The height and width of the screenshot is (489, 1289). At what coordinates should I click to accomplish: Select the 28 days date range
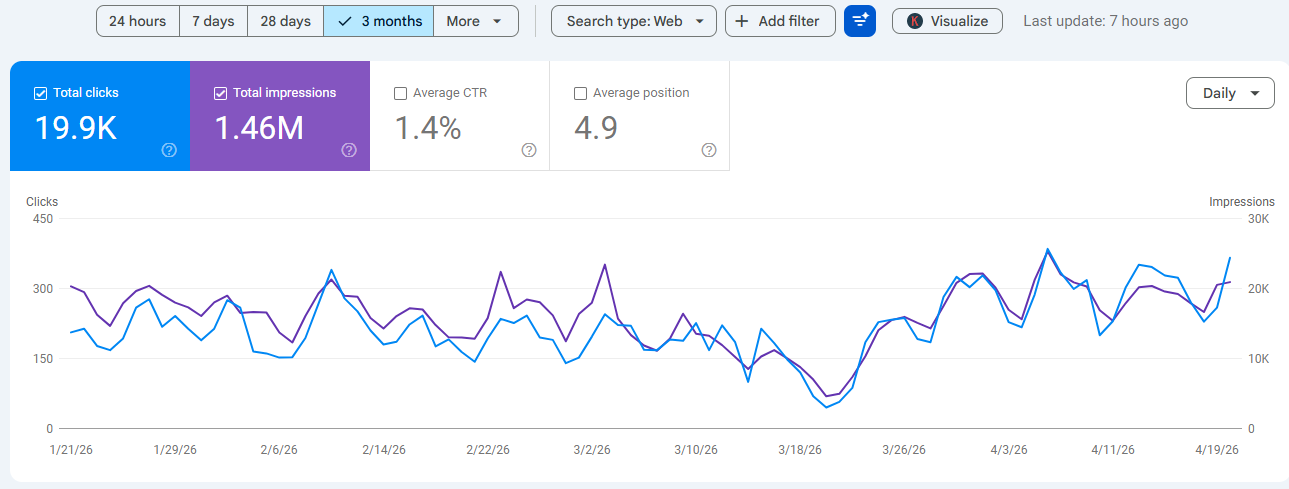pyautogui.click(x=285, y=21)
